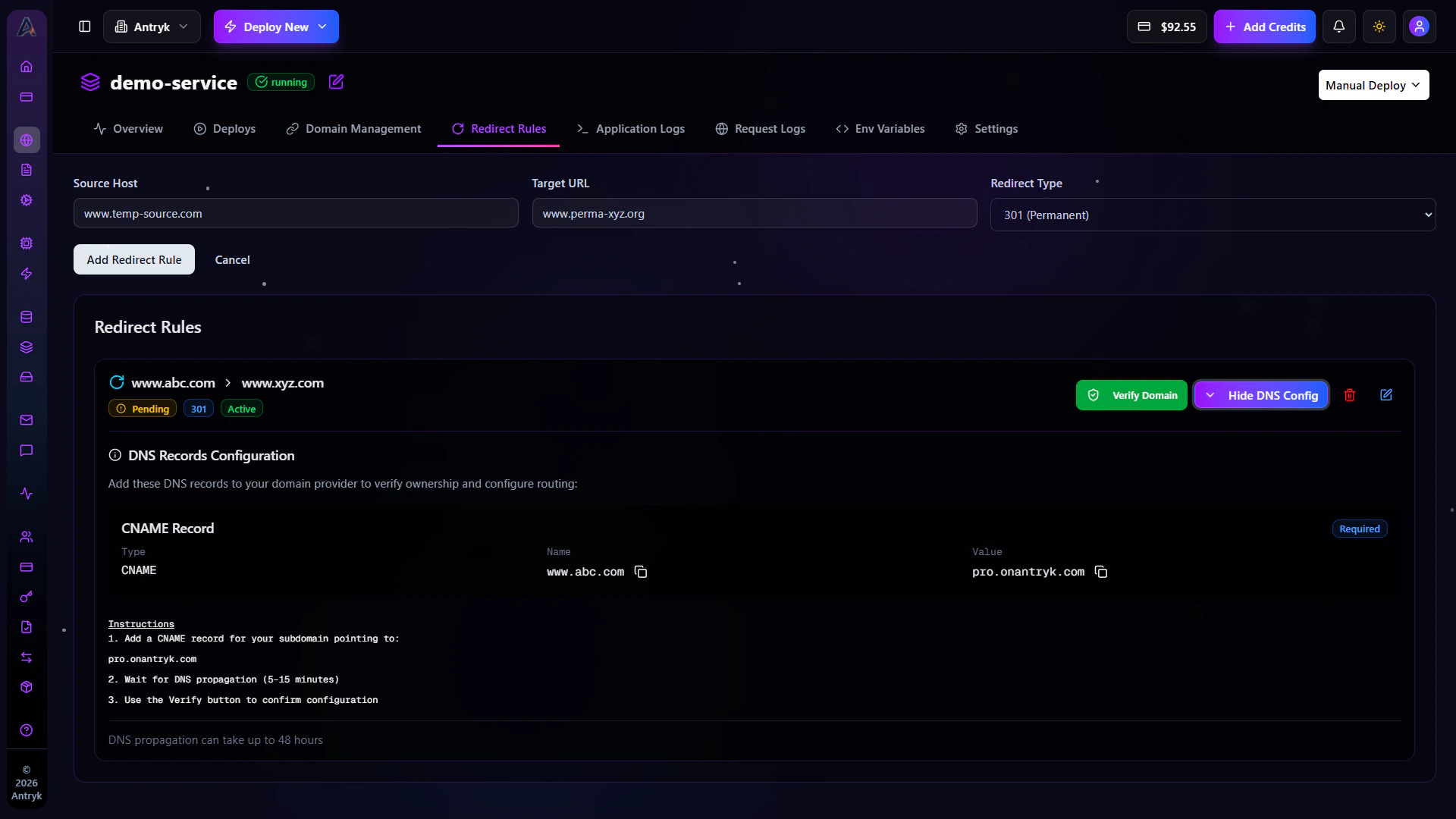Open the notifications bell
Viewport: 1456px width, 819px height.
pyautogui.click(x=1339, y=27)
